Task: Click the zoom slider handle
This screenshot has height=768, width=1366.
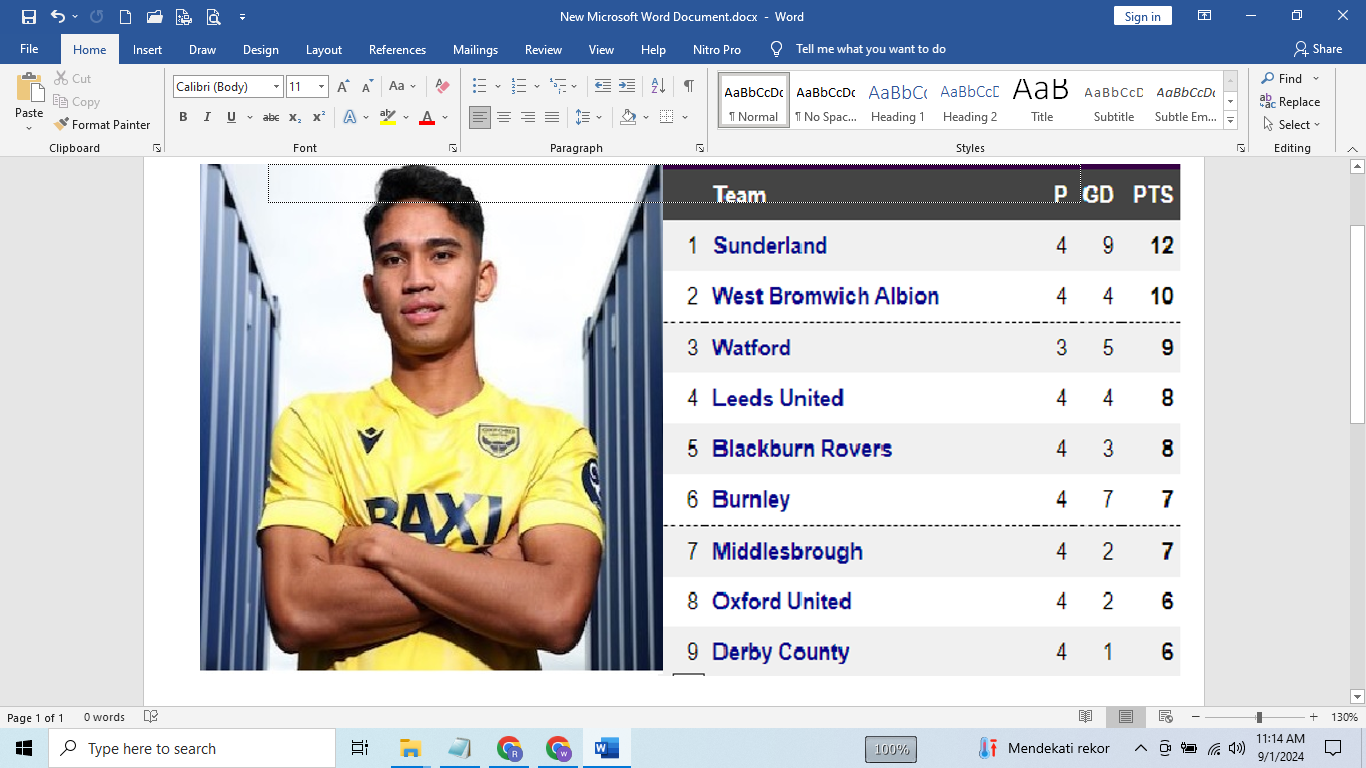Action: (x=1259, y=717)
